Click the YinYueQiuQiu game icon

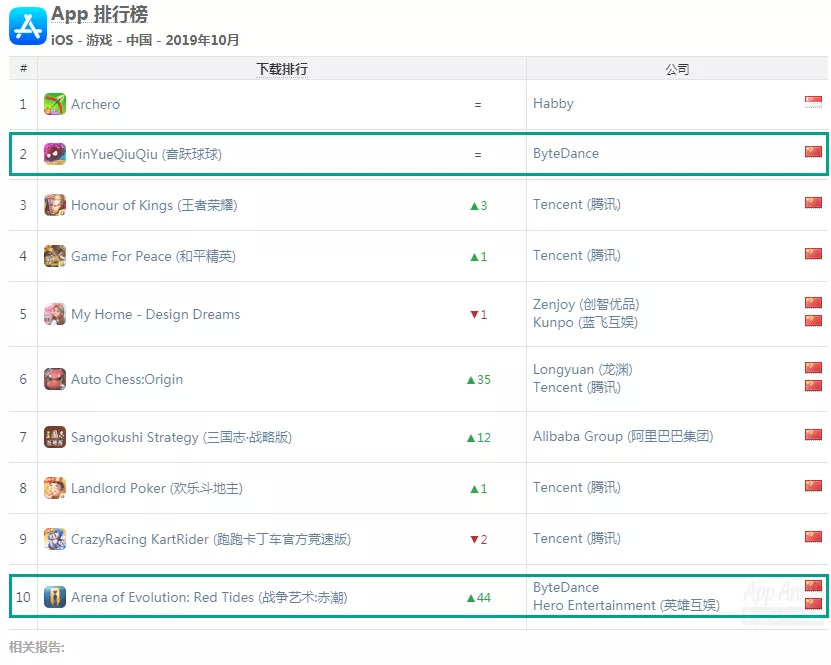coord(55,154)
